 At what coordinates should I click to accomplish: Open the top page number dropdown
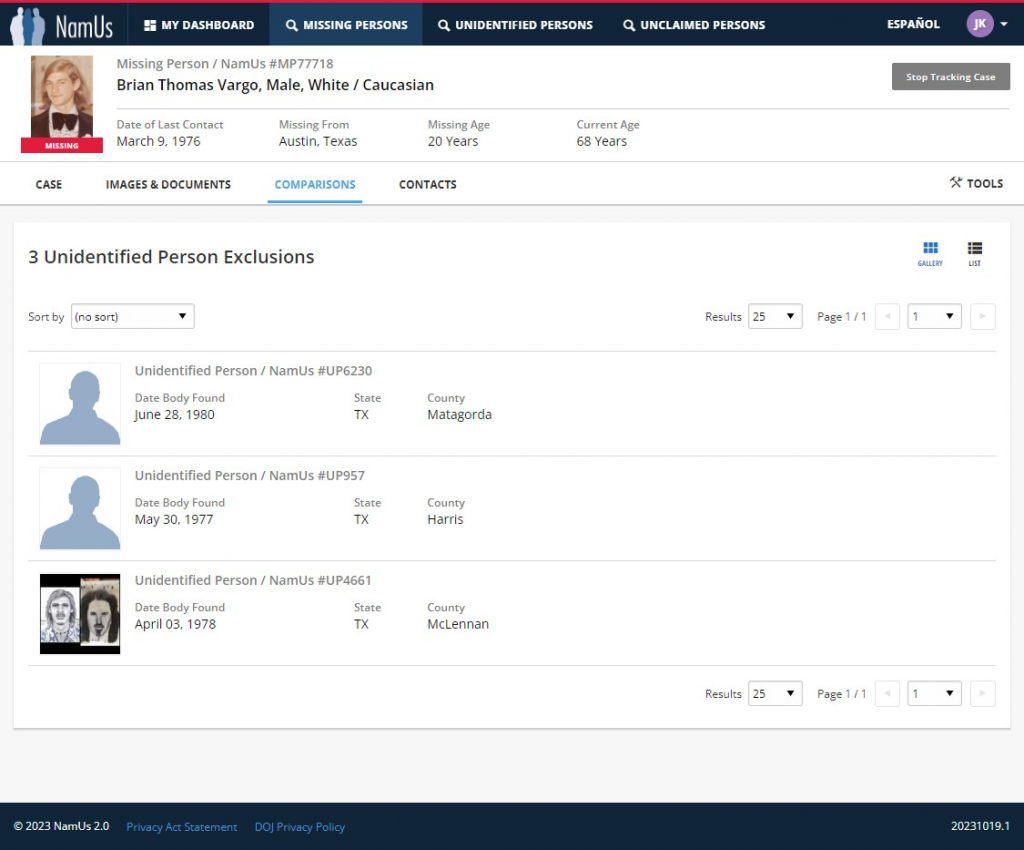tap(934, 317)
